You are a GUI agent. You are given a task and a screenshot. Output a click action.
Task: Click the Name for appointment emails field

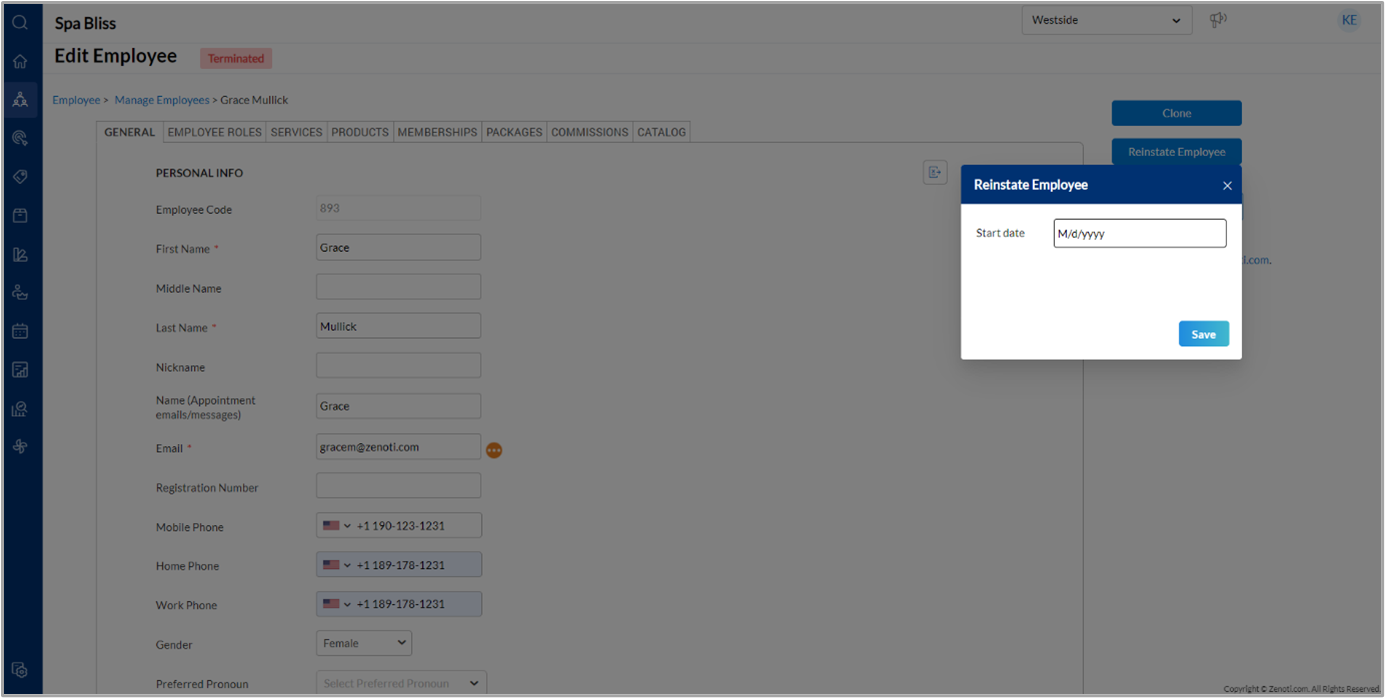(398, 406)
